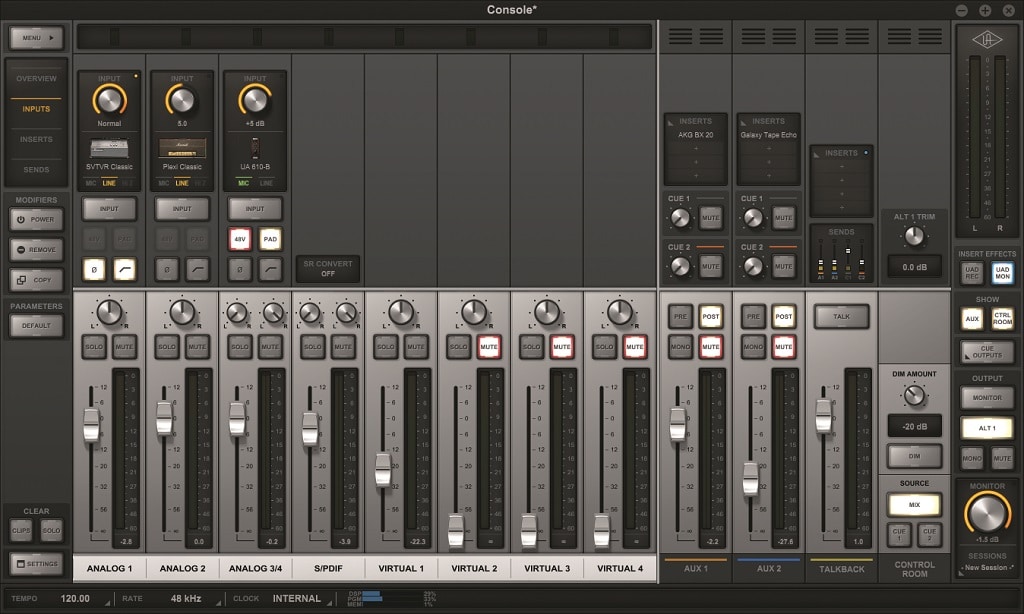Click the Virtual 1 pan knob

(x=401, y=312)
